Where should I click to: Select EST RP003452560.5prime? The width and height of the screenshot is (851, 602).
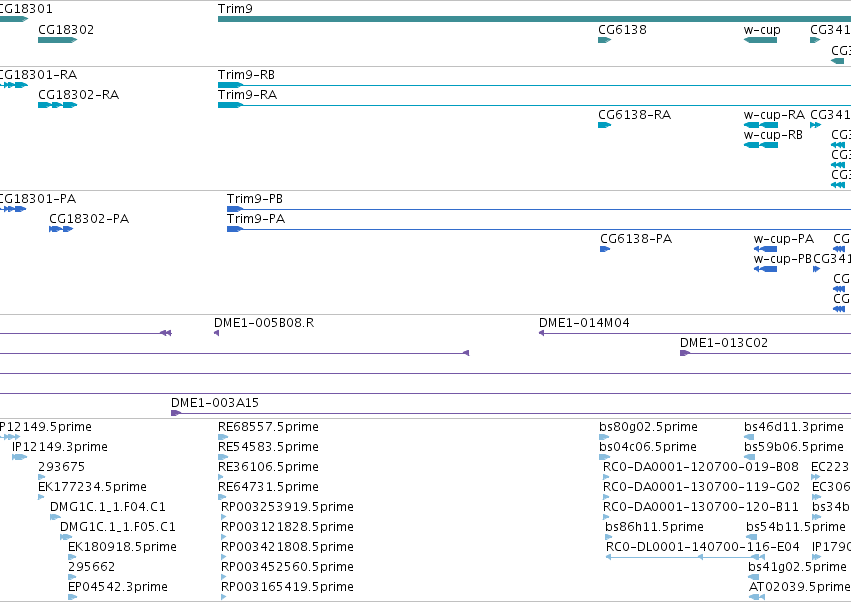[x=287, y=567]
